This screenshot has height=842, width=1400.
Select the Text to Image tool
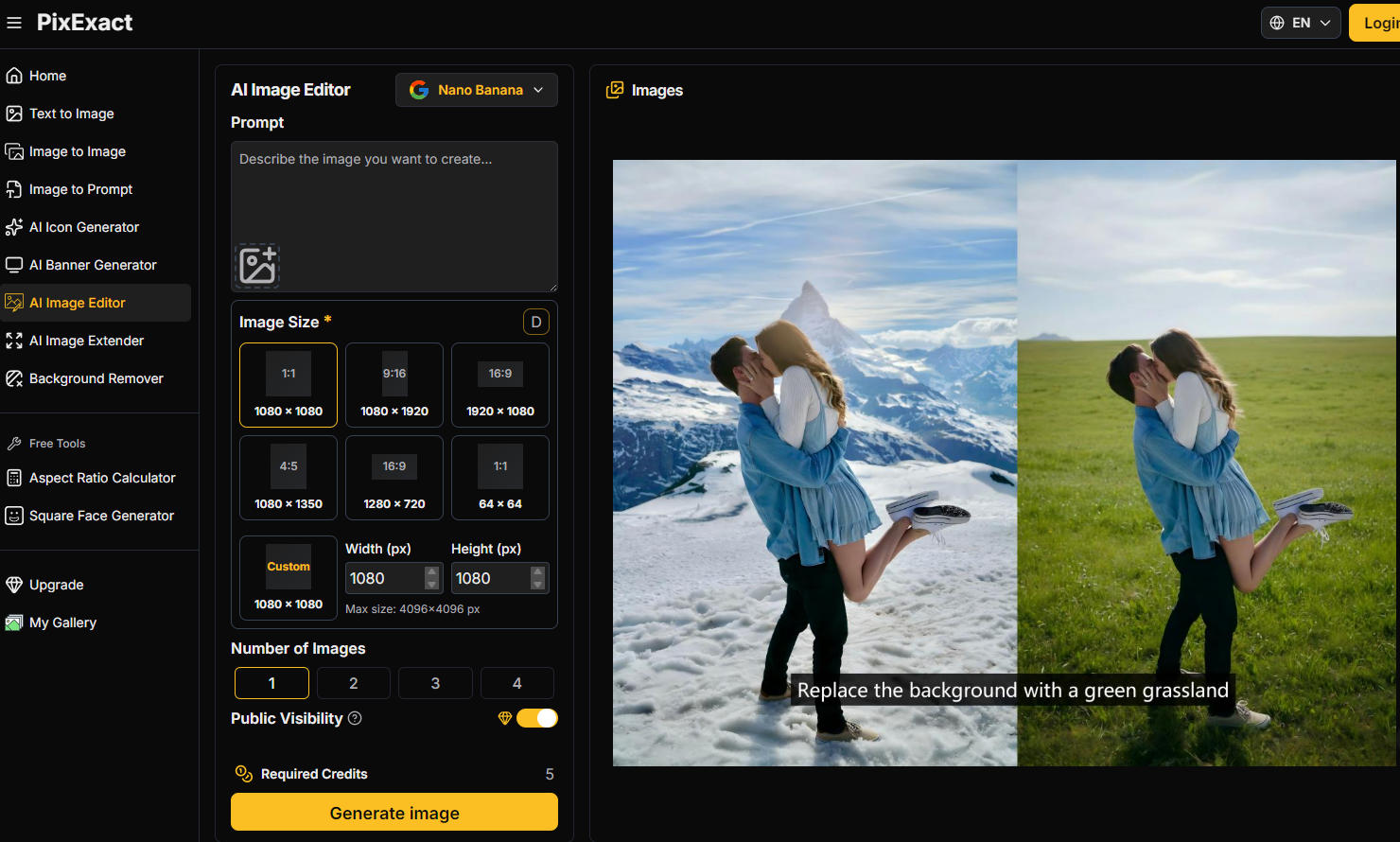(x=71, y=114)
